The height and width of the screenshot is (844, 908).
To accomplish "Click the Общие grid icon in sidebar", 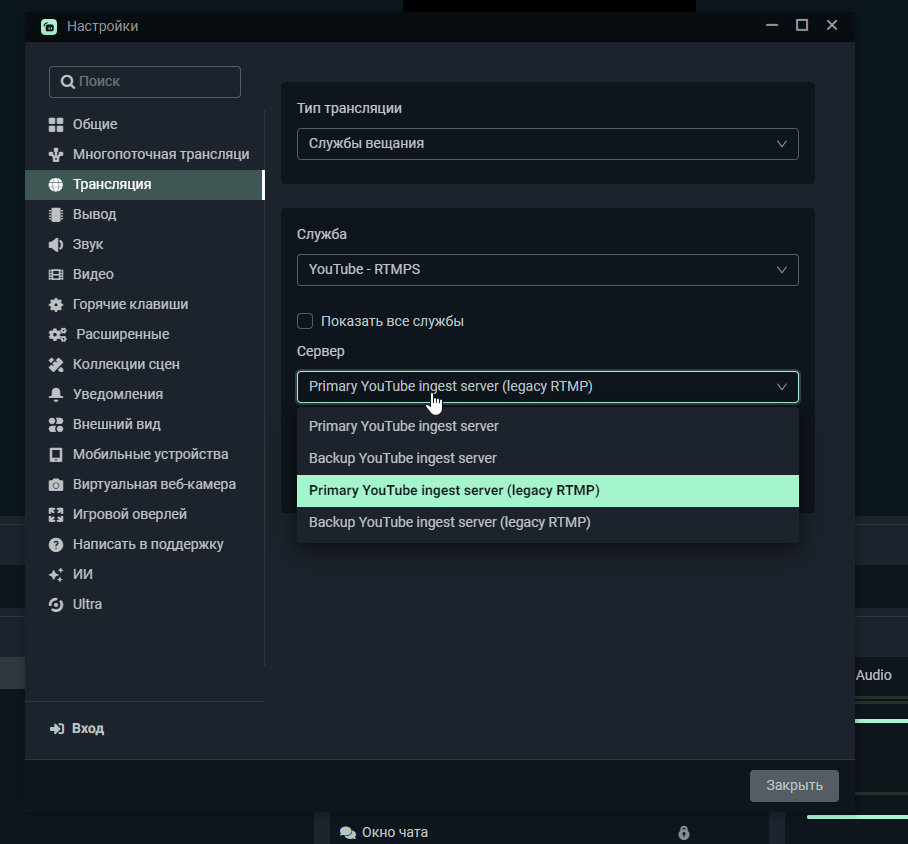I will pos(56,125).
